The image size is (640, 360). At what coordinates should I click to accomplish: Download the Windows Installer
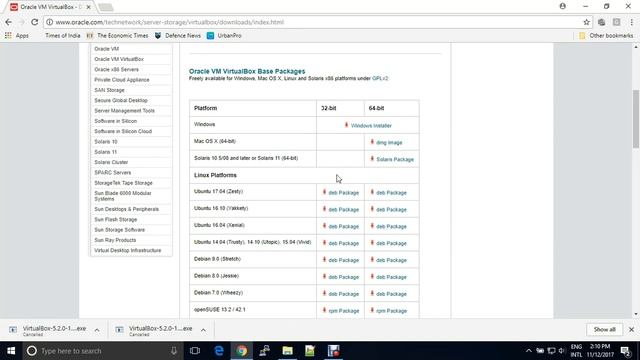tap(371, 126)
